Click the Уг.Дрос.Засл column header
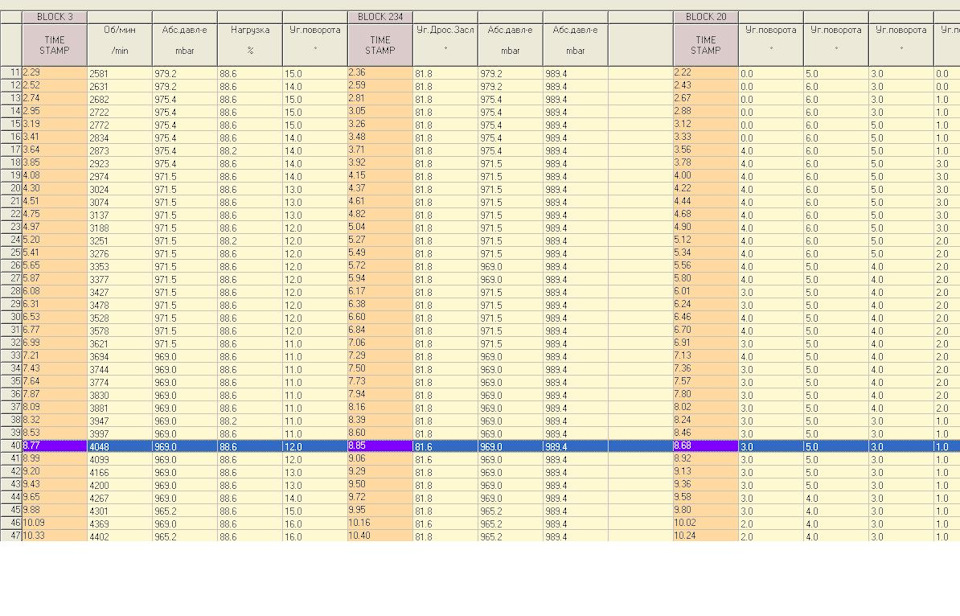Image resolution: width=960 pixels, height=616 pixels. coord(445,45)
